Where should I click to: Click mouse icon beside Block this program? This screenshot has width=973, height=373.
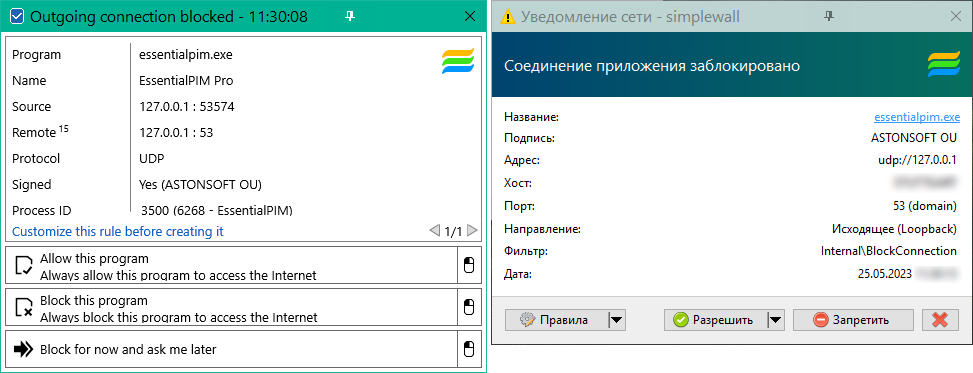469,308
